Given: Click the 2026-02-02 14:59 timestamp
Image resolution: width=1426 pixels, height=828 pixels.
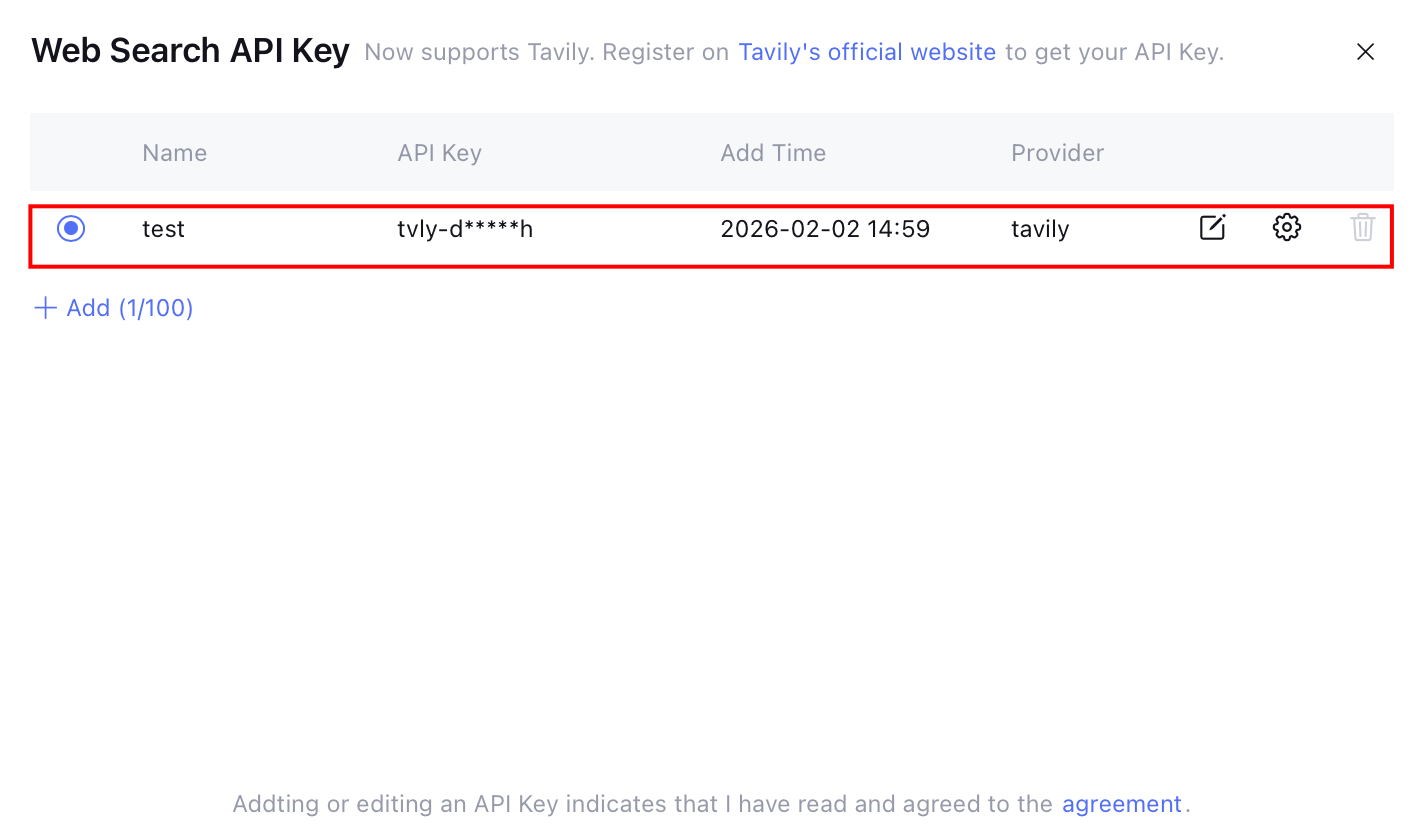Looking at the screenshot, I should pyautogui.click(x=825, y=229).
